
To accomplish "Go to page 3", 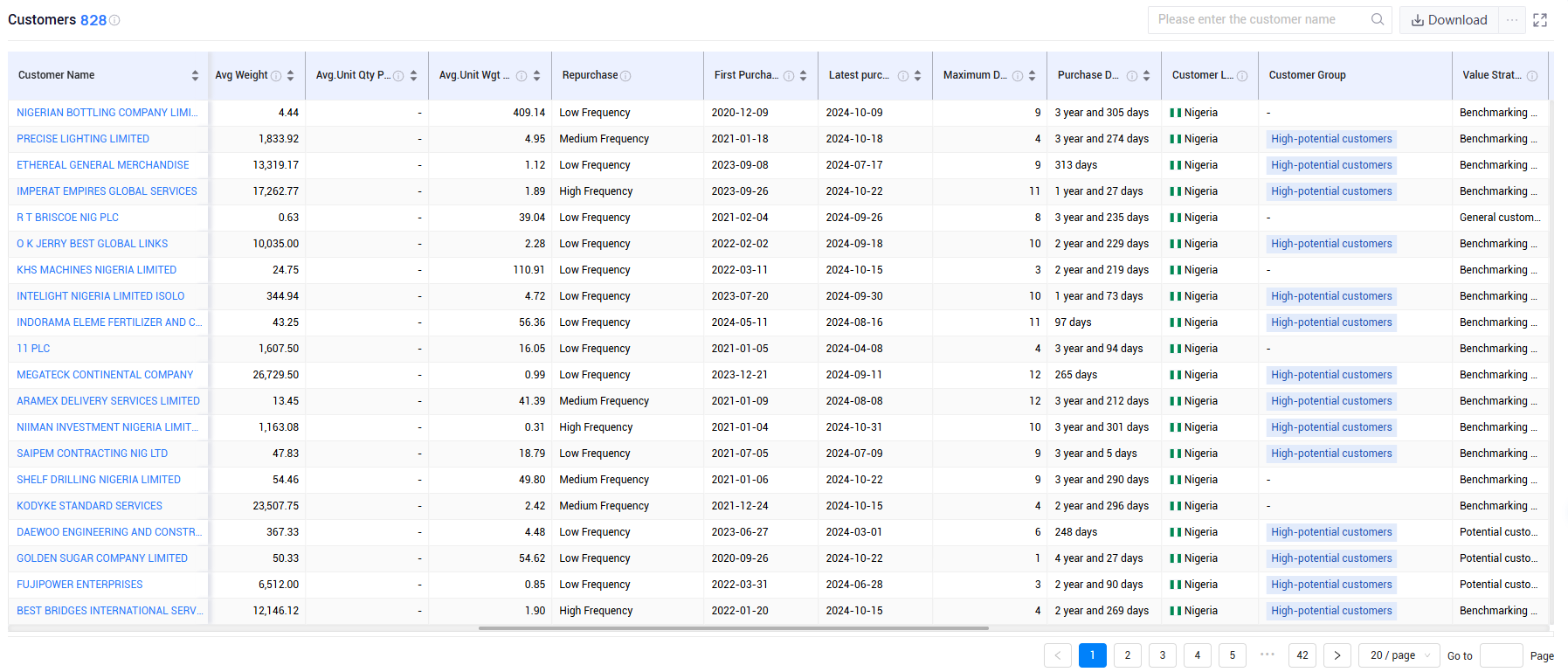I will click(1163, 655).
